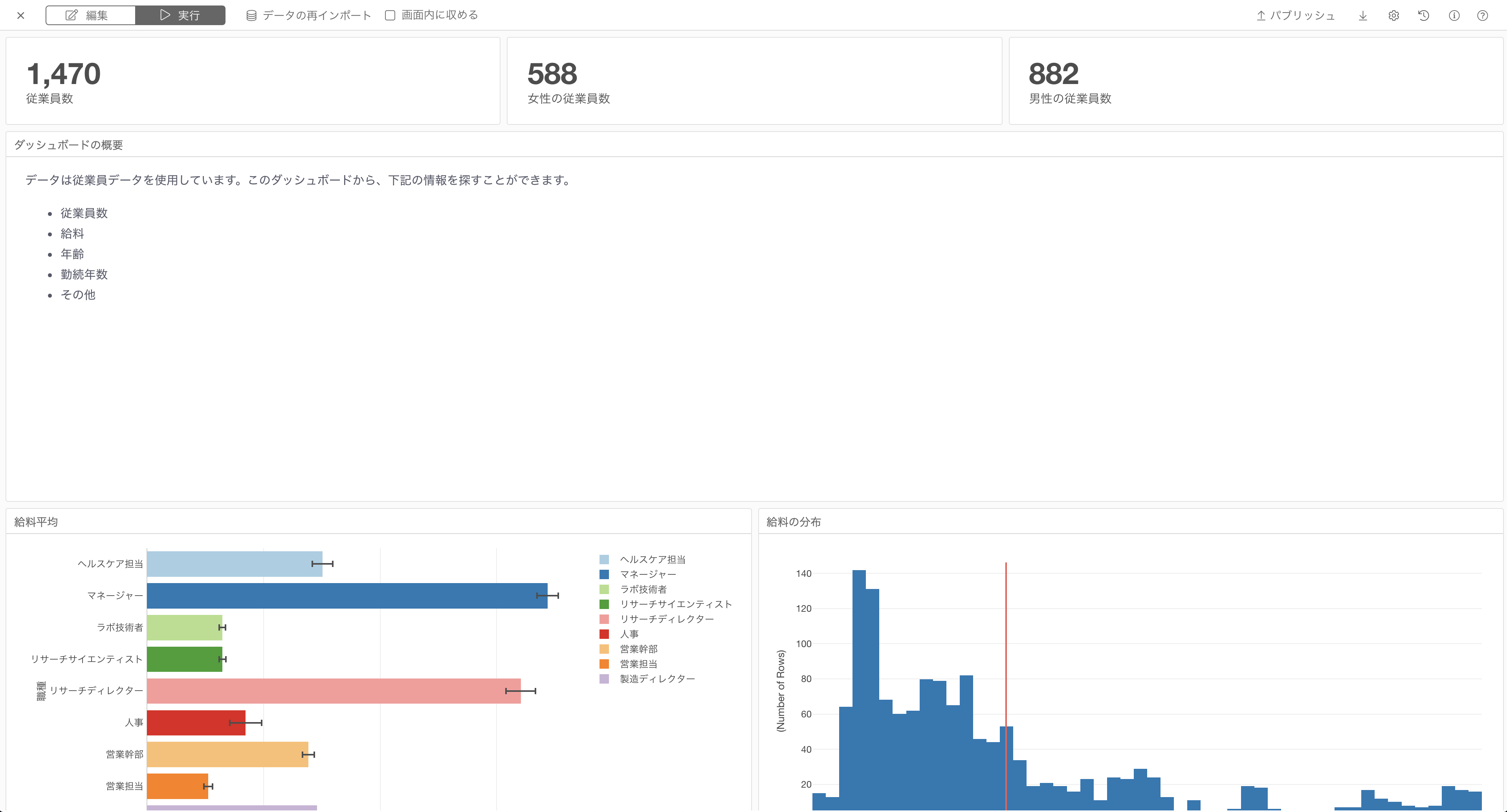
Task: Click データの再インポート button
Action: tap(317, 16)
